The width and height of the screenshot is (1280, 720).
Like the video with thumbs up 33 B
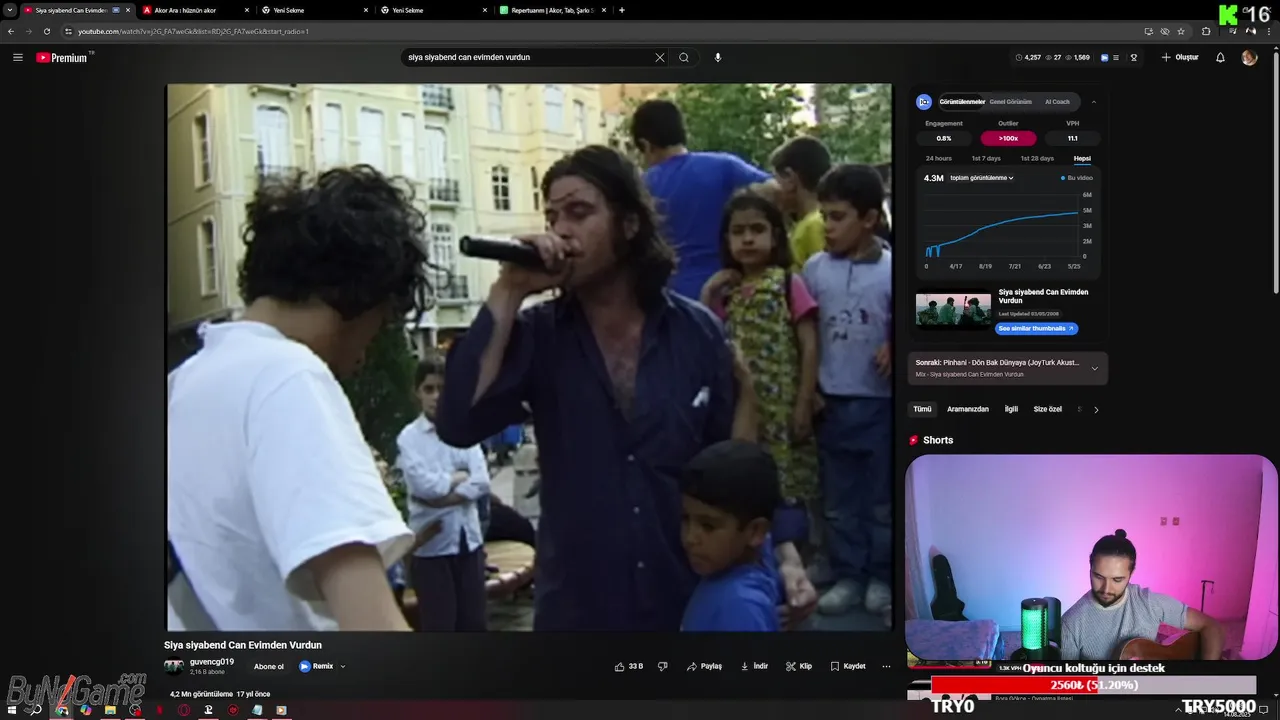pos(629,666)
